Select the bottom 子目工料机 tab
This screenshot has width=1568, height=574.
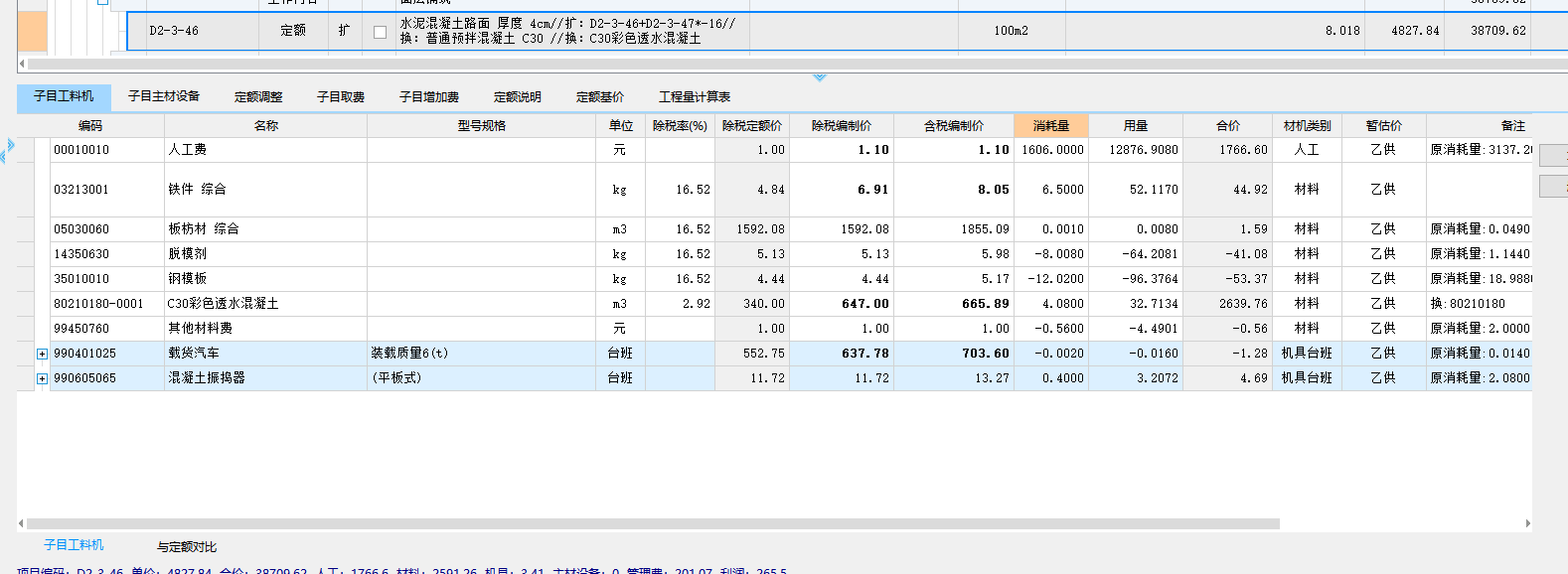click(74, 545)
